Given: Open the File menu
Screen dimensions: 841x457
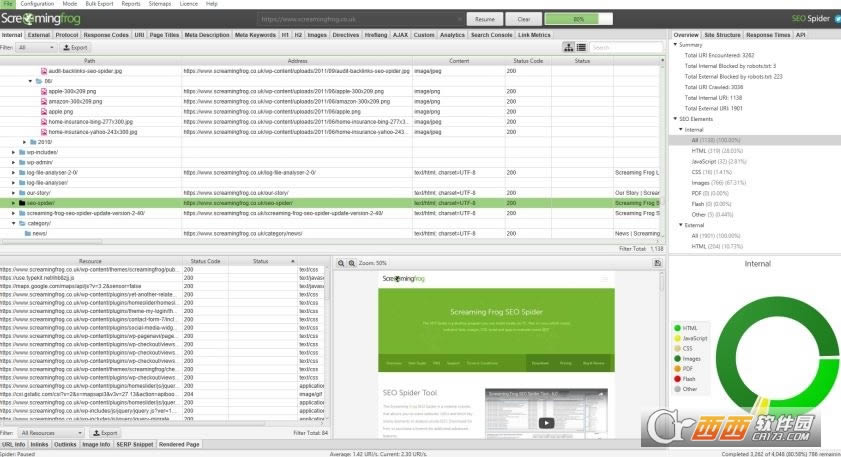Looking at the screenshot, I should 8,4.
